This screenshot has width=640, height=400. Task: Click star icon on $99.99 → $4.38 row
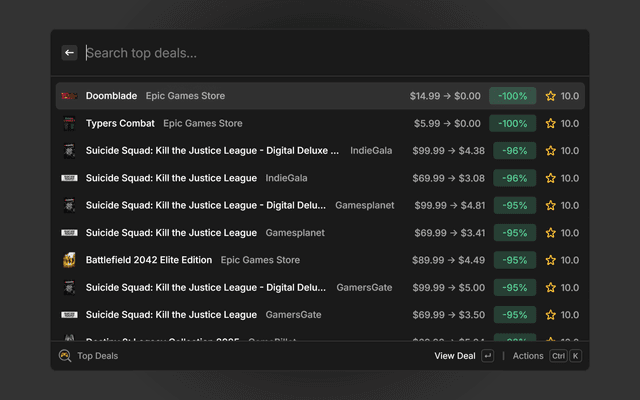551,151
